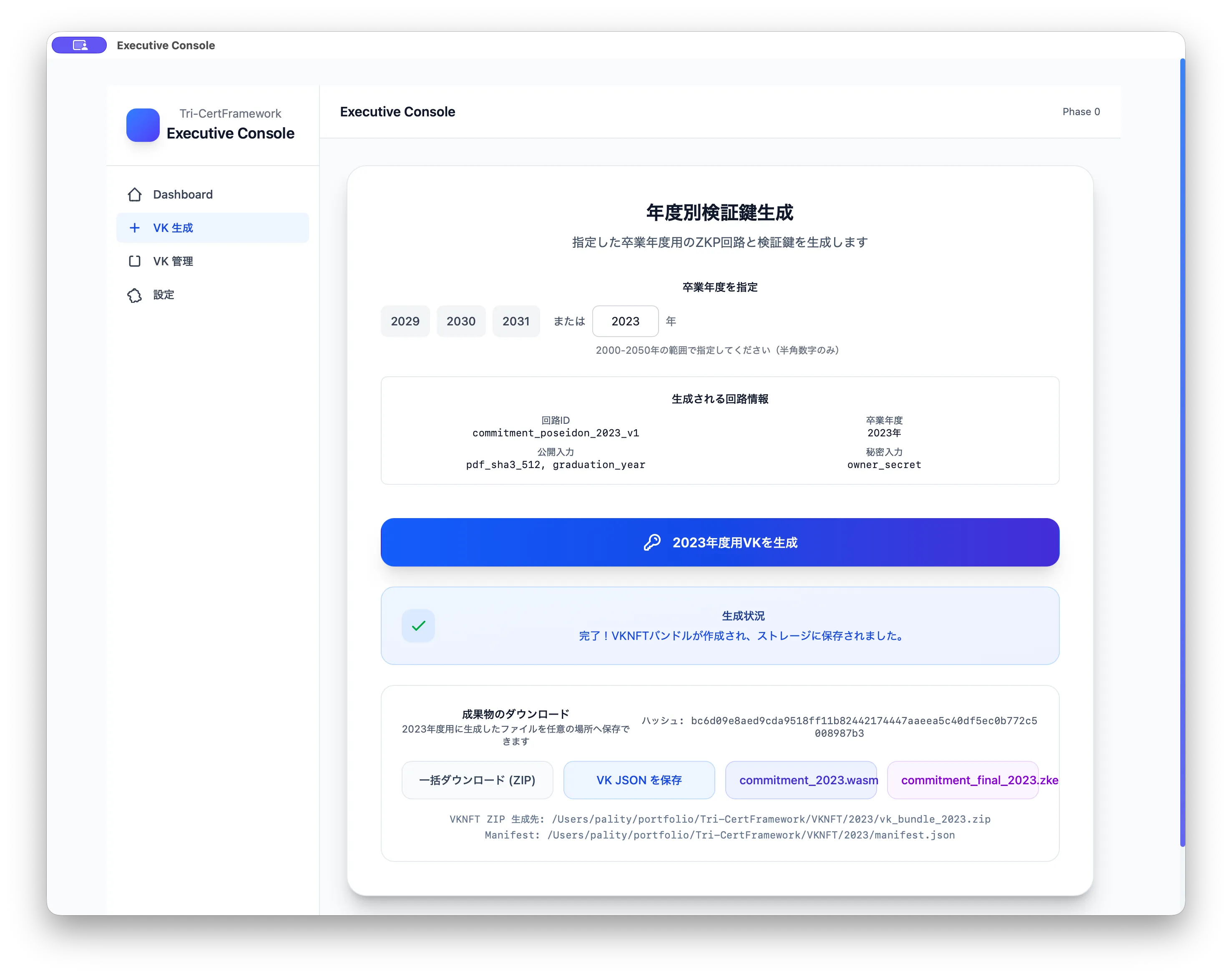Click the green checkmark status icon
Screen dimensions: 1232x977
pos(418,626)
